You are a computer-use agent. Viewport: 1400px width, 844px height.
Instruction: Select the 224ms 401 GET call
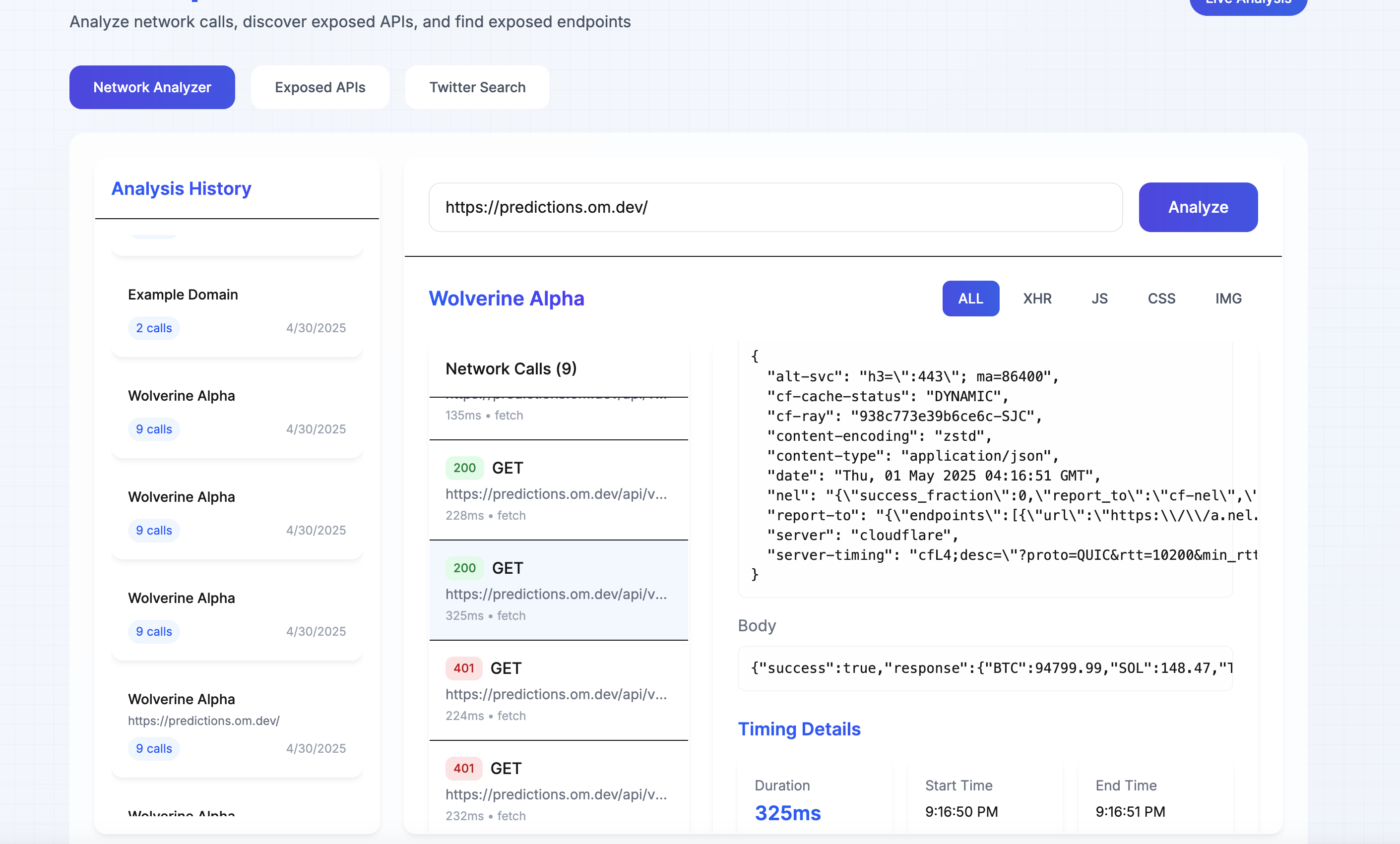[x=558, y=690]
